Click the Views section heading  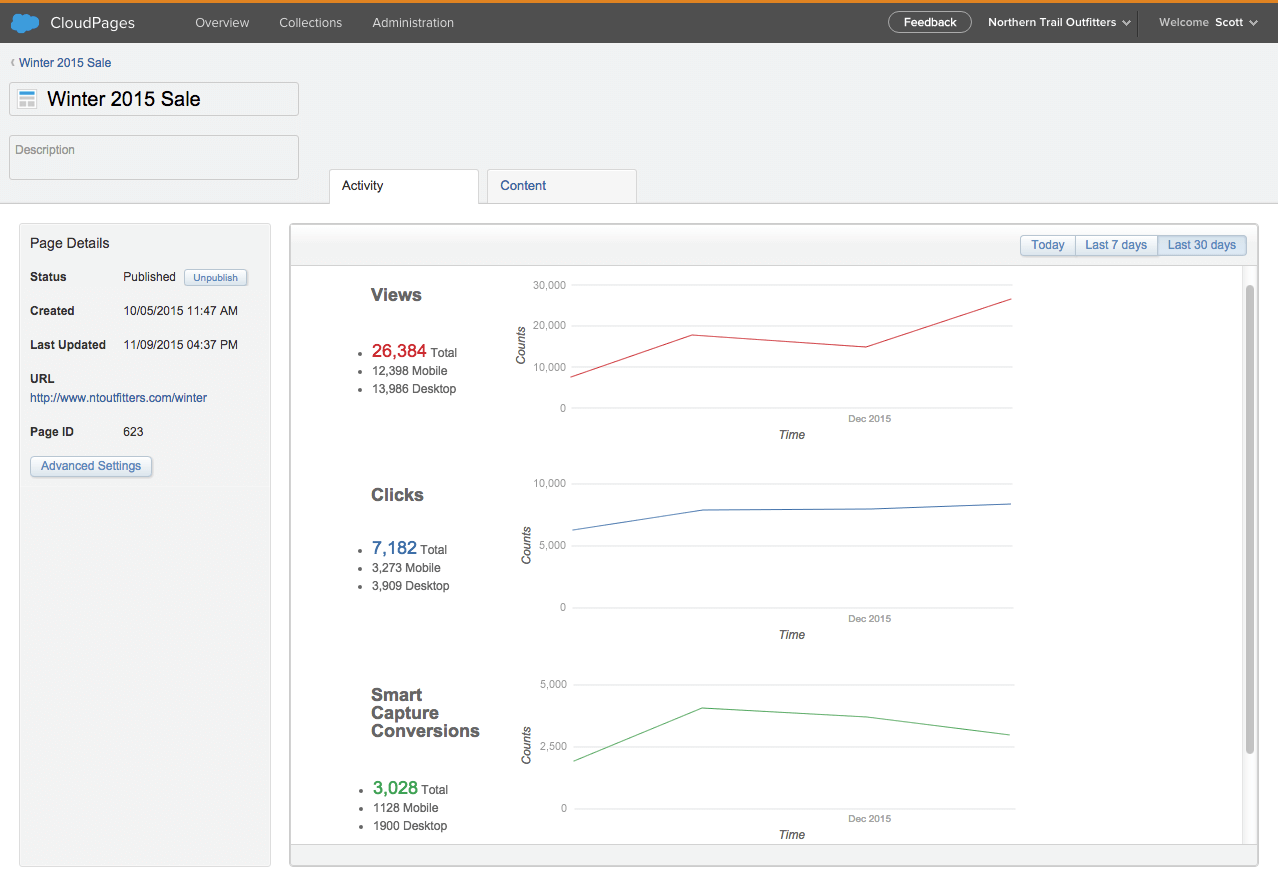pos(396,295)
